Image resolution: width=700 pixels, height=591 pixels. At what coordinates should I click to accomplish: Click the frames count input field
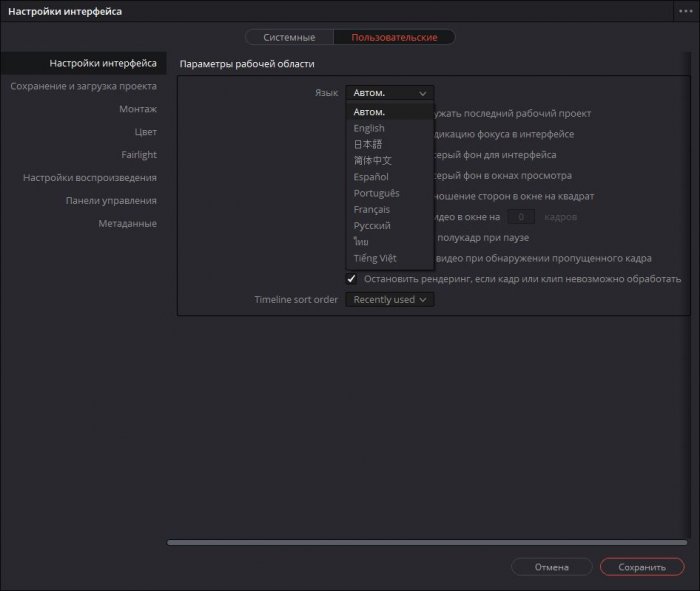coord(521,217)
